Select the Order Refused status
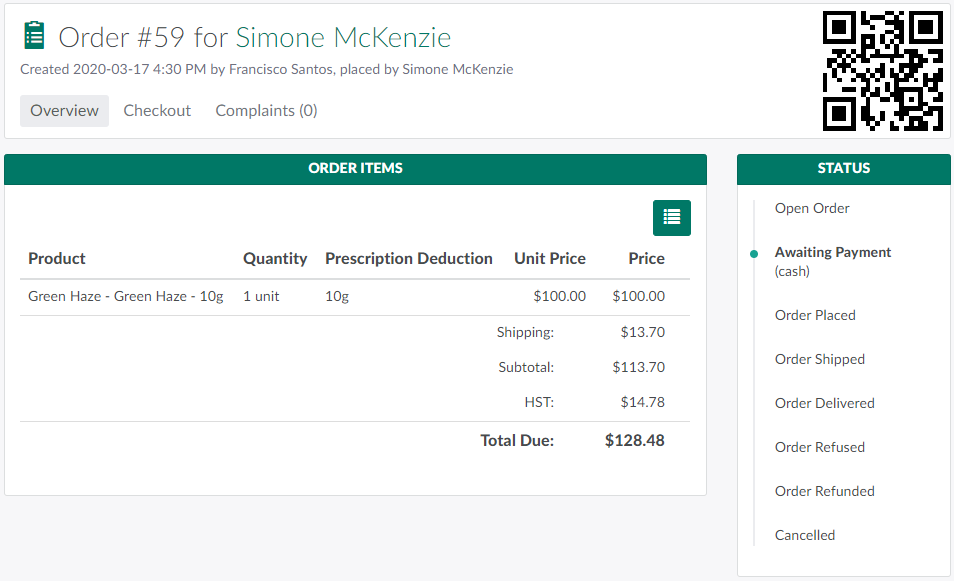The height and width of the screenshot is (581, 954). (x=819, y=447)
